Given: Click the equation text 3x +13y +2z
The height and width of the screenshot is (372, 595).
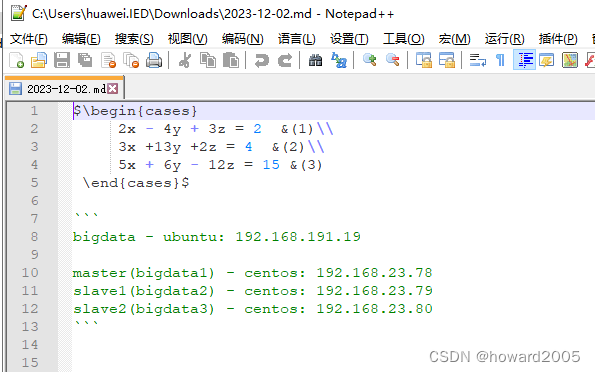Looking at the screenshot, I should [x=167, y=147].
